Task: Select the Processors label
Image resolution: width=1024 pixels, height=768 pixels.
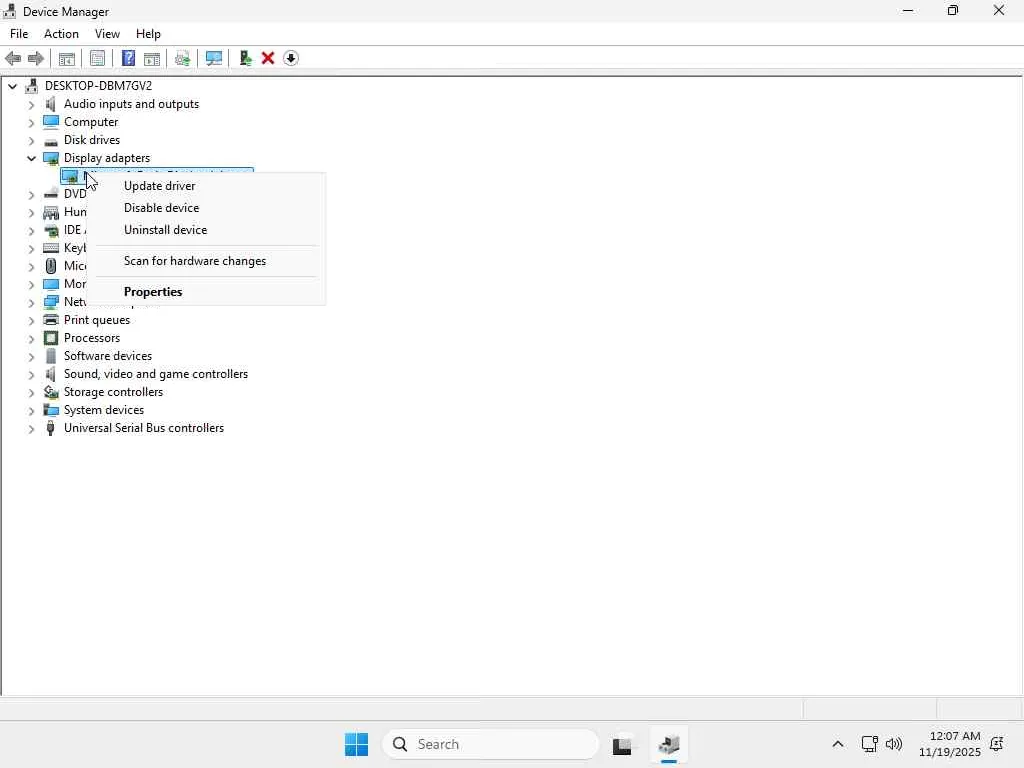Action: 92,338
